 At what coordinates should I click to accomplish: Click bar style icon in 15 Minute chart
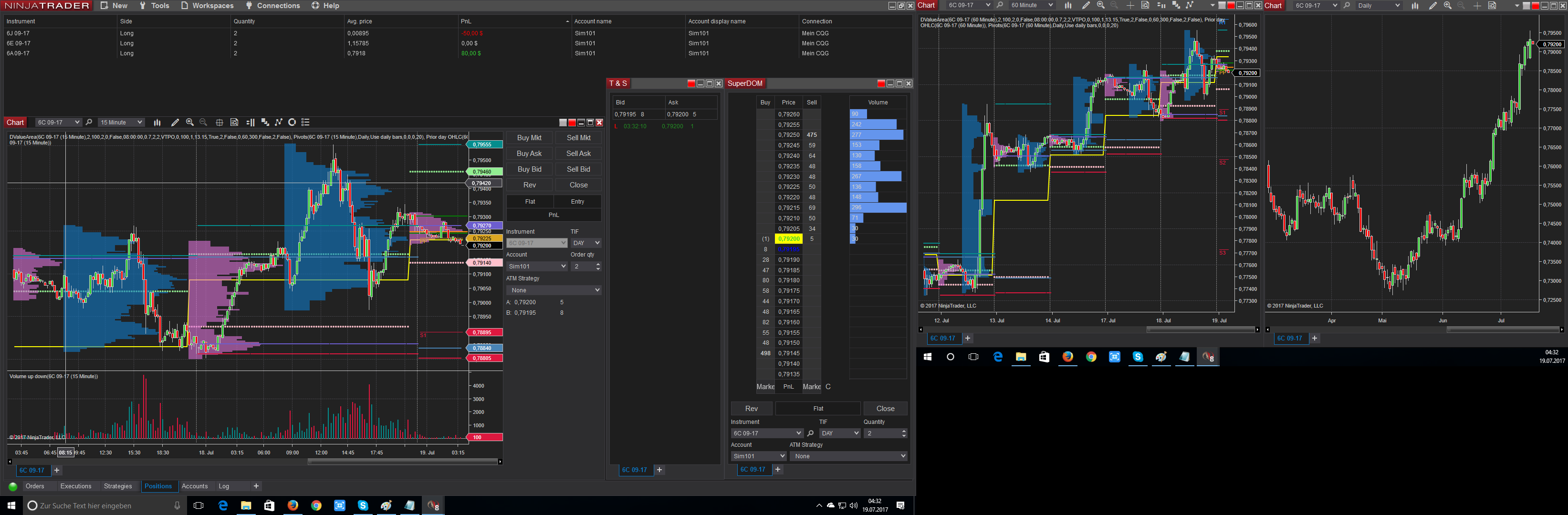tap(157, 122)
